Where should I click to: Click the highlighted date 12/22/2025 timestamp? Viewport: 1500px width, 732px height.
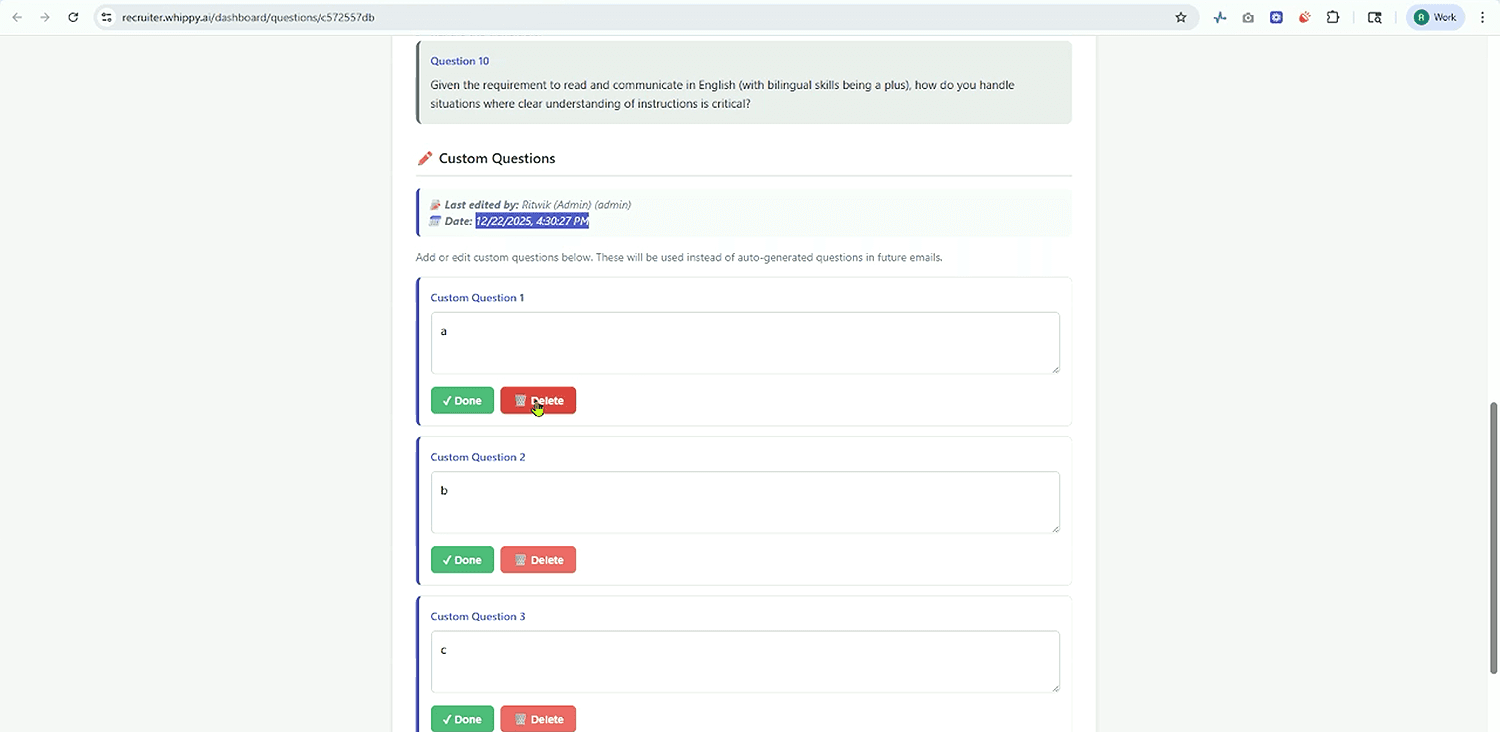[x=532, y=221]
